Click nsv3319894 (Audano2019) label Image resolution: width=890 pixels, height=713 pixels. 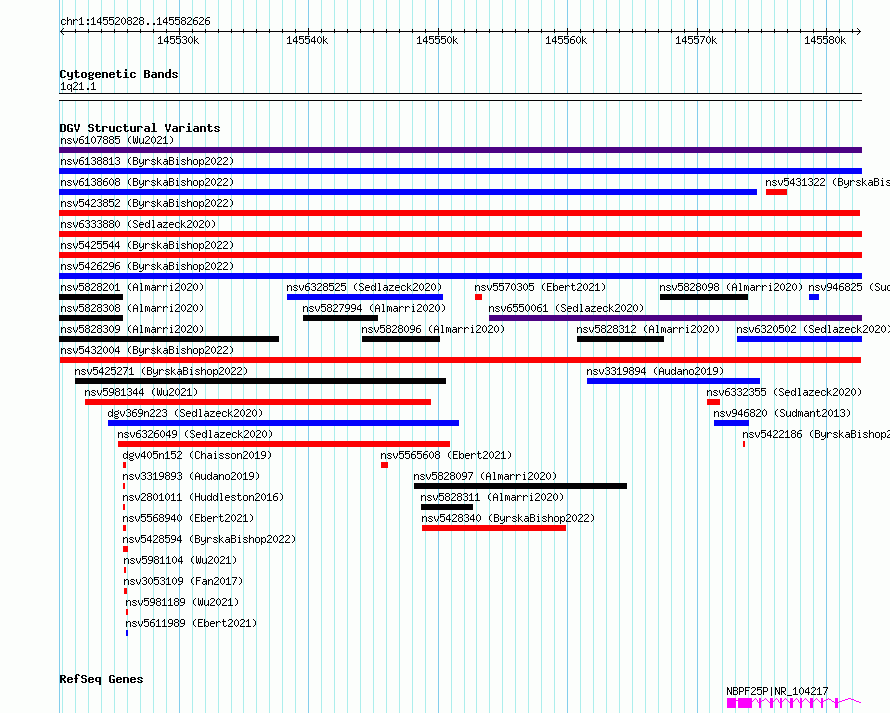point(655,371)
